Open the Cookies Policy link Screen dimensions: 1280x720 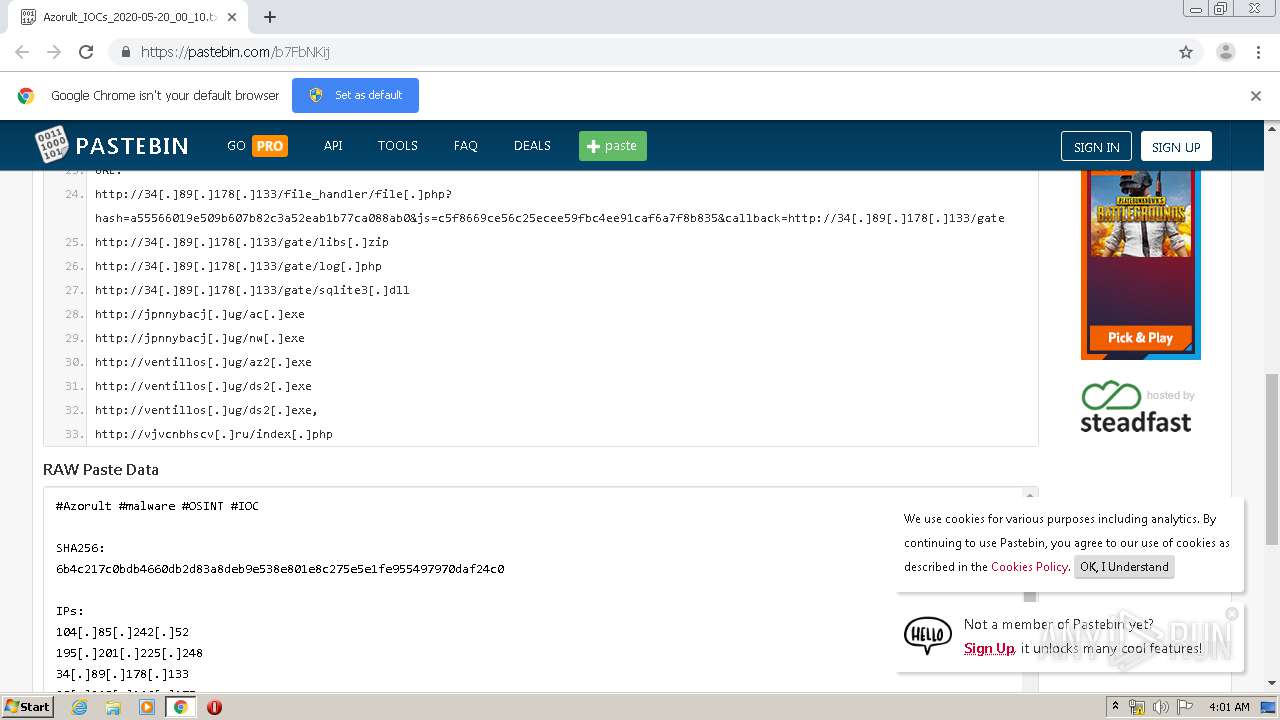(x=1029, y=567)
